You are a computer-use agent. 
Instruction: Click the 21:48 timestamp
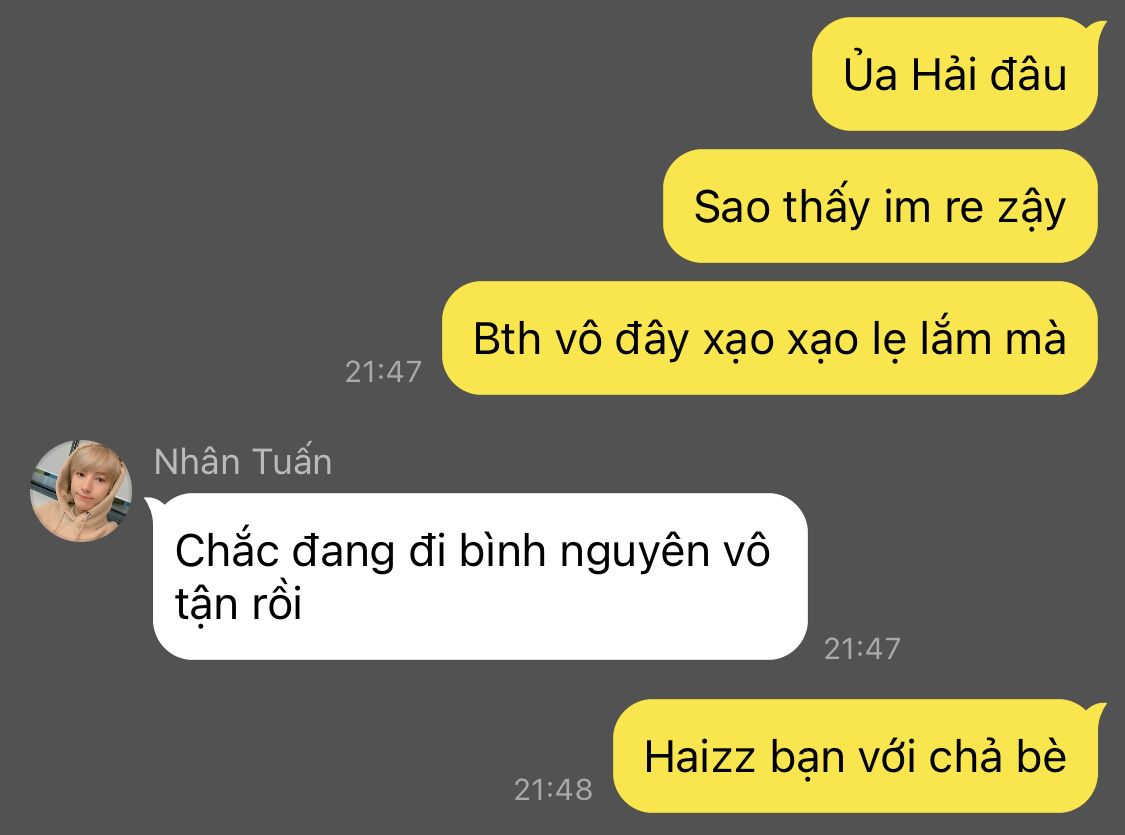point(553,790)
